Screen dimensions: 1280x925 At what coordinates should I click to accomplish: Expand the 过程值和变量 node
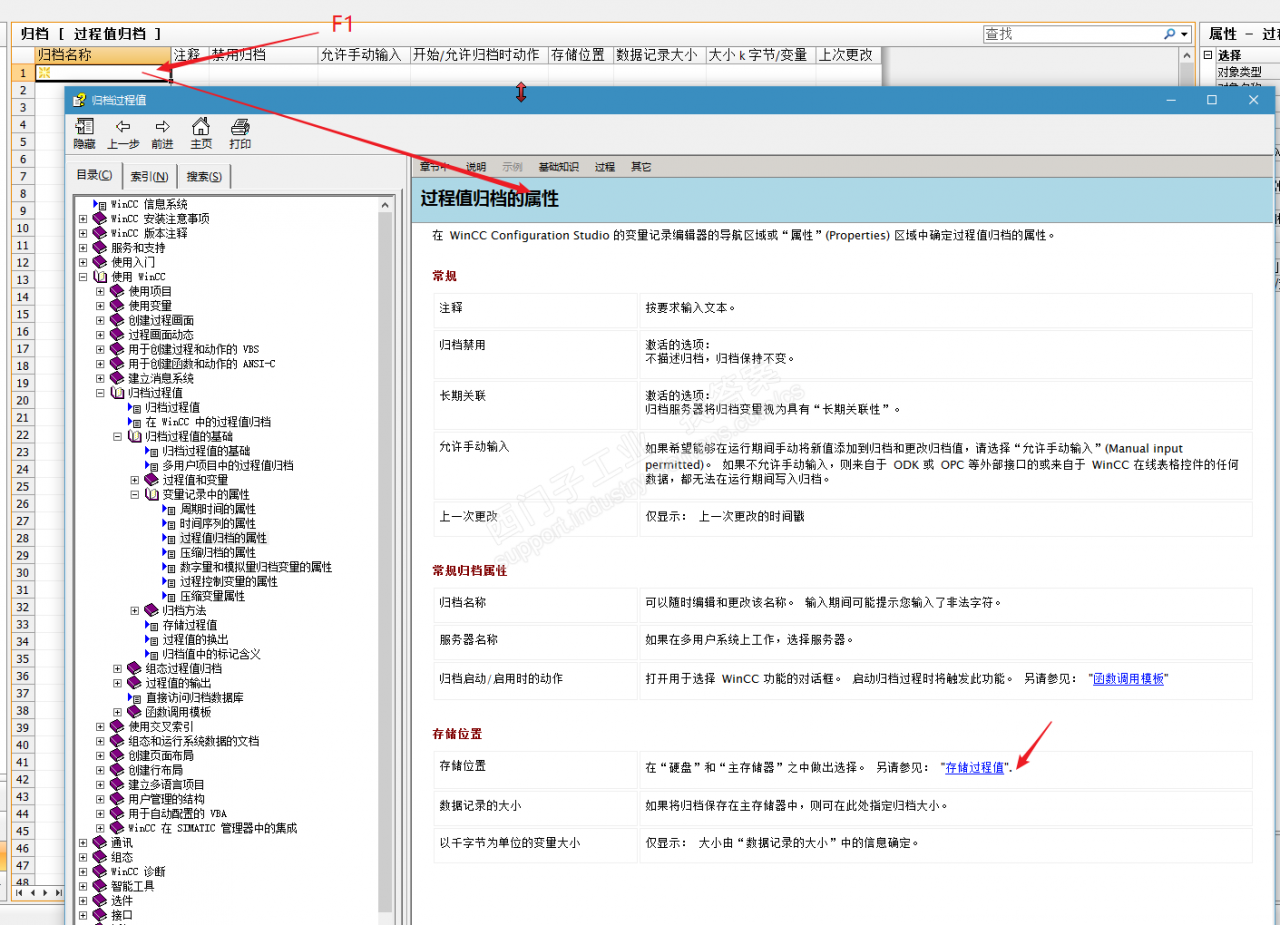(x=135, y=480)
